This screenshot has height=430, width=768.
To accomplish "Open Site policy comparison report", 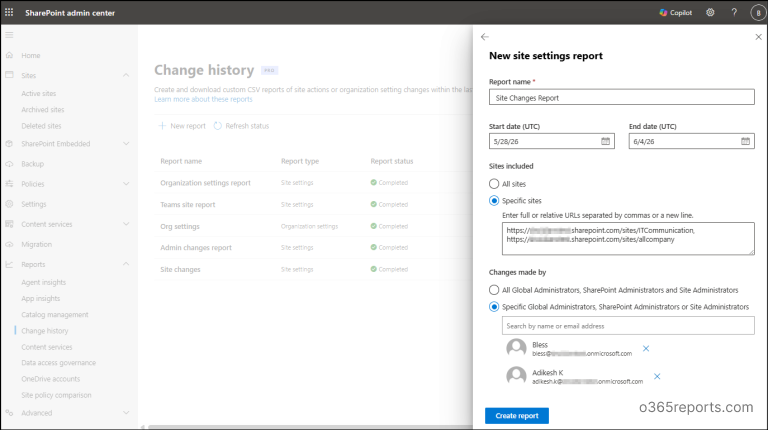I will (x=56, y=395).
